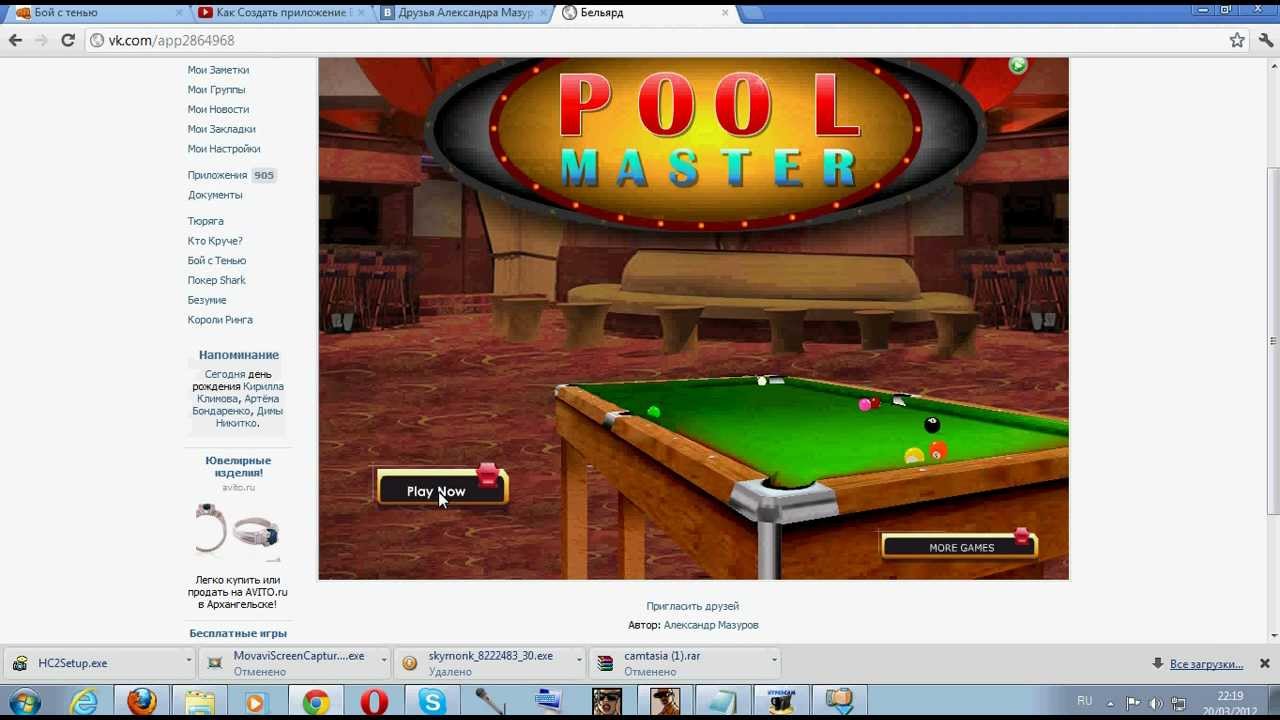Launch Internet Explorer from taskbar
This screenshot has height=720, width=1280.
coord(84,702)
